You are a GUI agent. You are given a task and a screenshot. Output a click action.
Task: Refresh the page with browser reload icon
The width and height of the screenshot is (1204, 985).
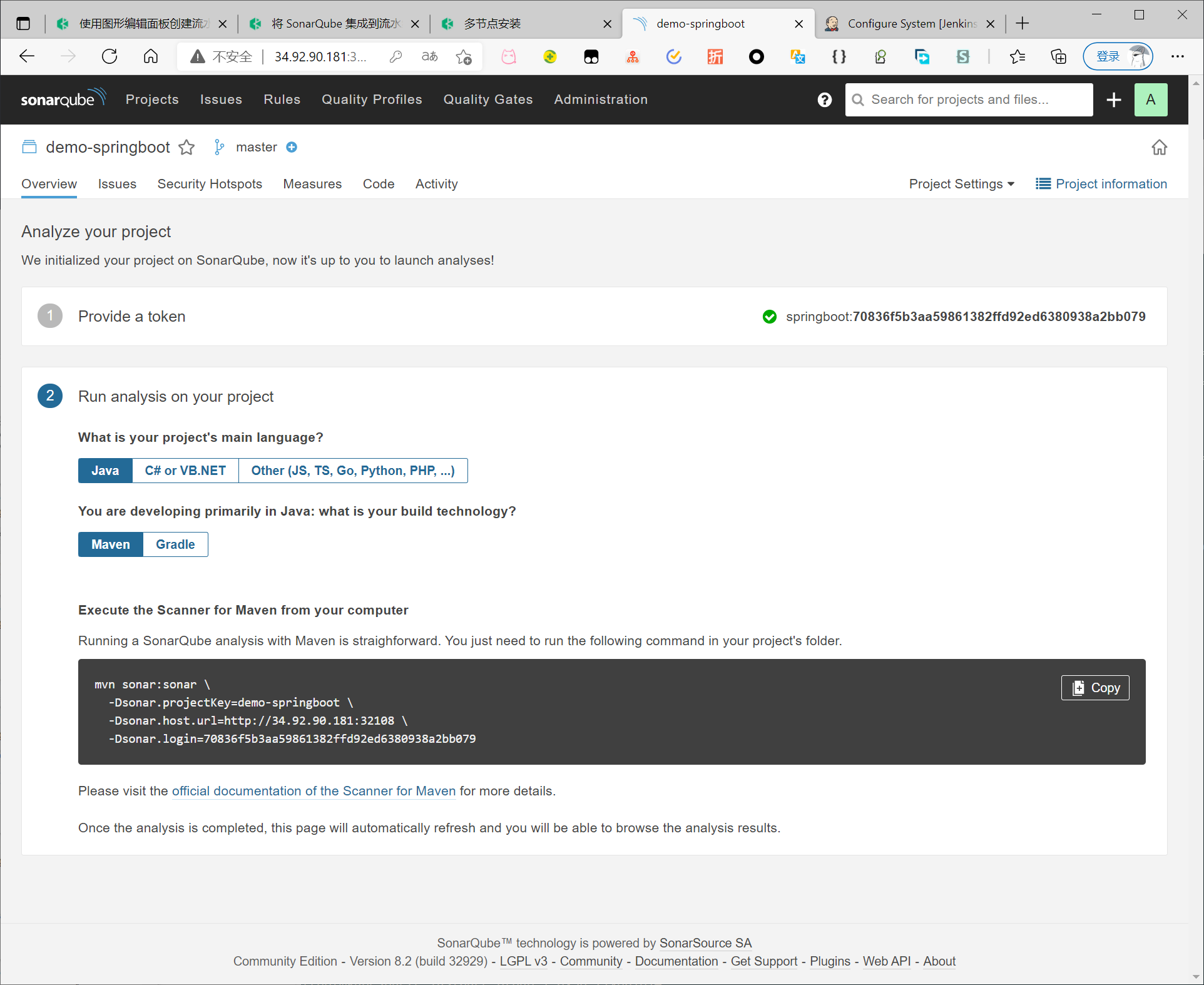point(110,57)
